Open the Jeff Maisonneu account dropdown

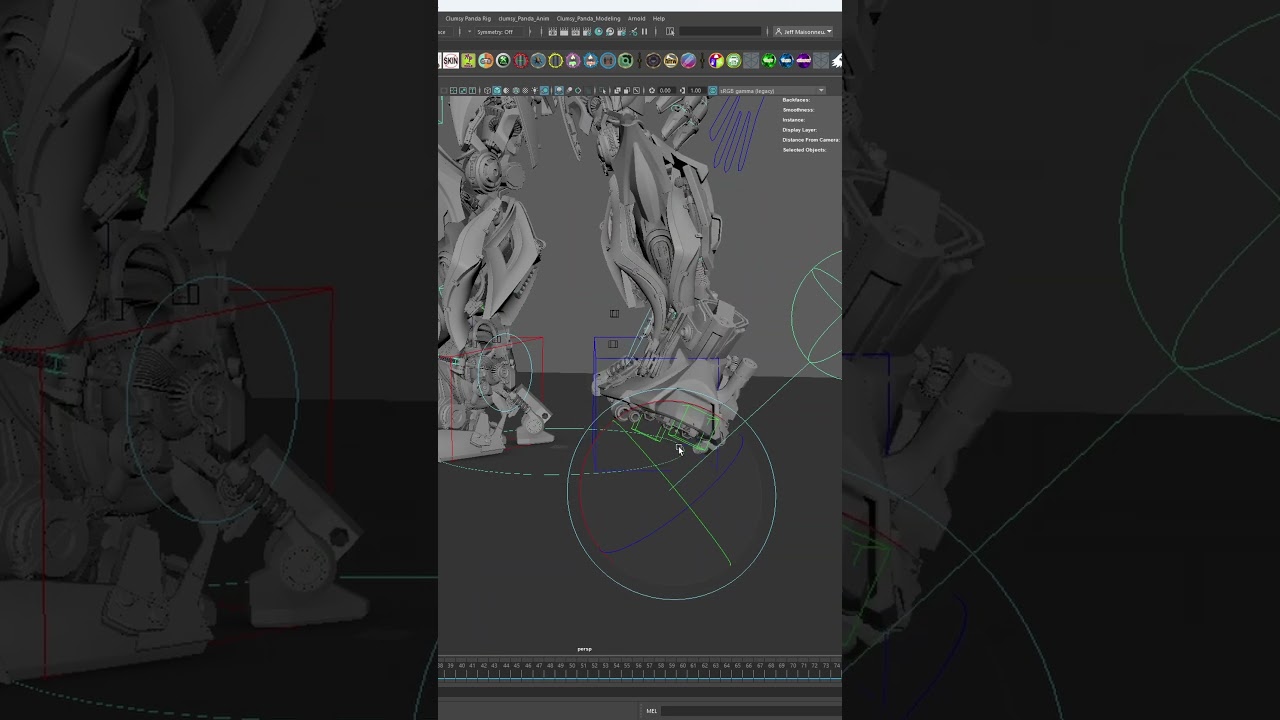(803, 32)
